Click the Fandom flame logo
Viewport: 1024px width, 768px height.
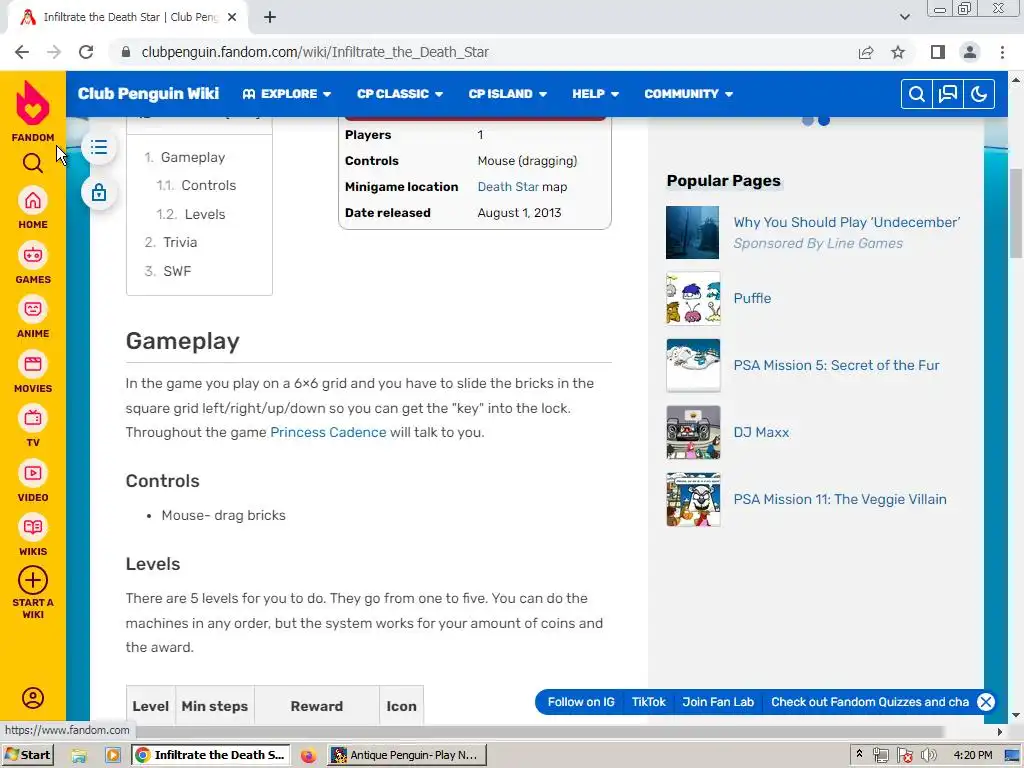[33, 103]
